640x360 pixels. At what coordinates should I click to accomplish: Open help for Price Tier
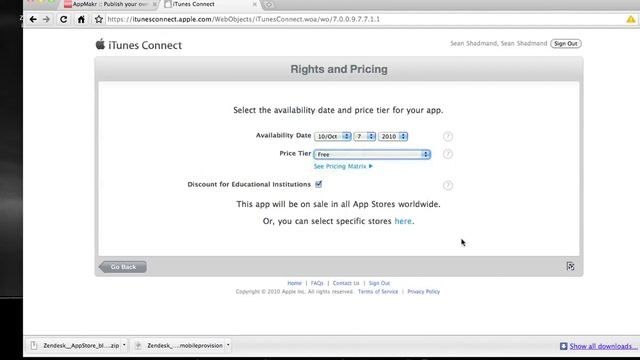coord(448,154)
